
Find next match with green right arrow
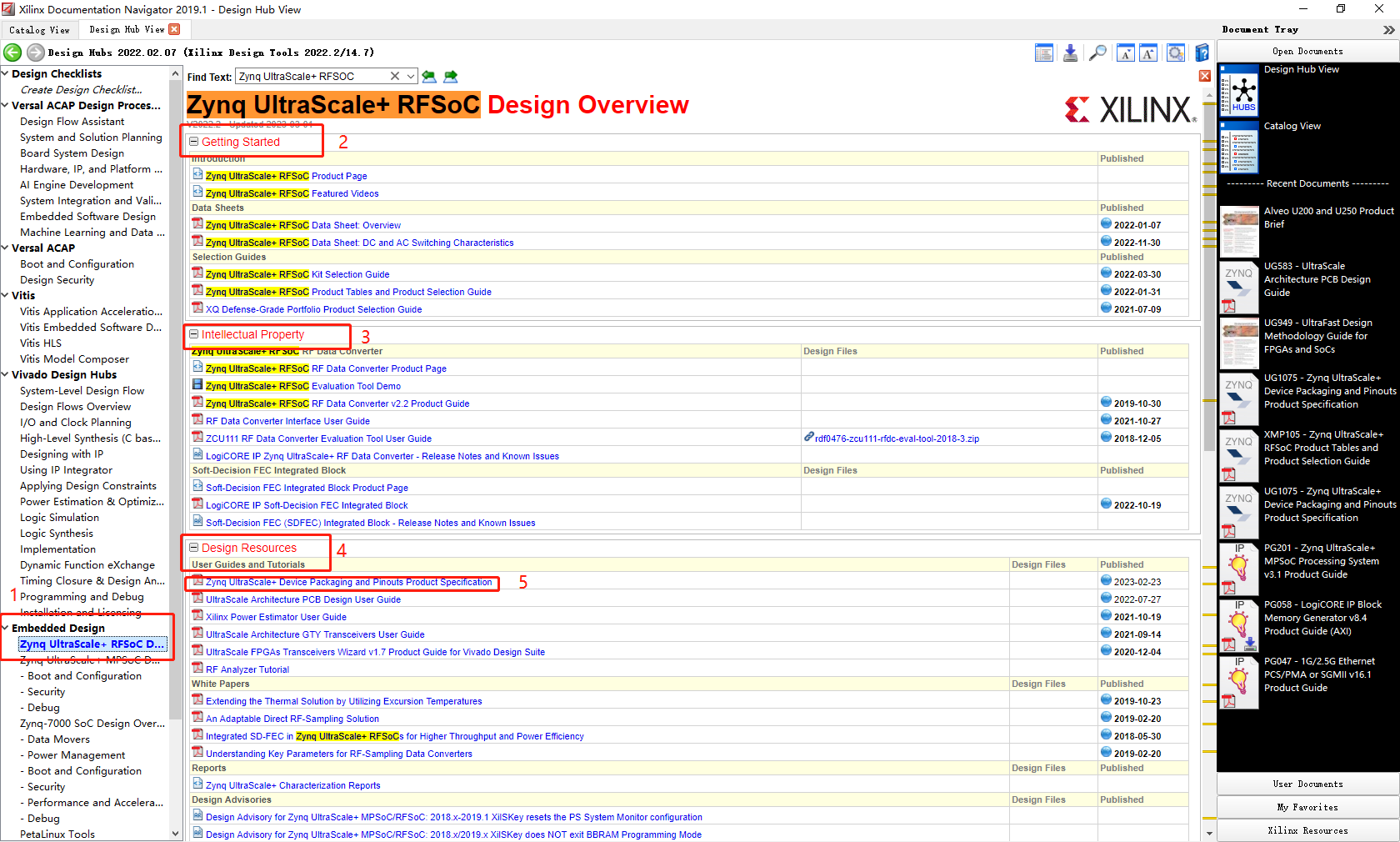451,77
